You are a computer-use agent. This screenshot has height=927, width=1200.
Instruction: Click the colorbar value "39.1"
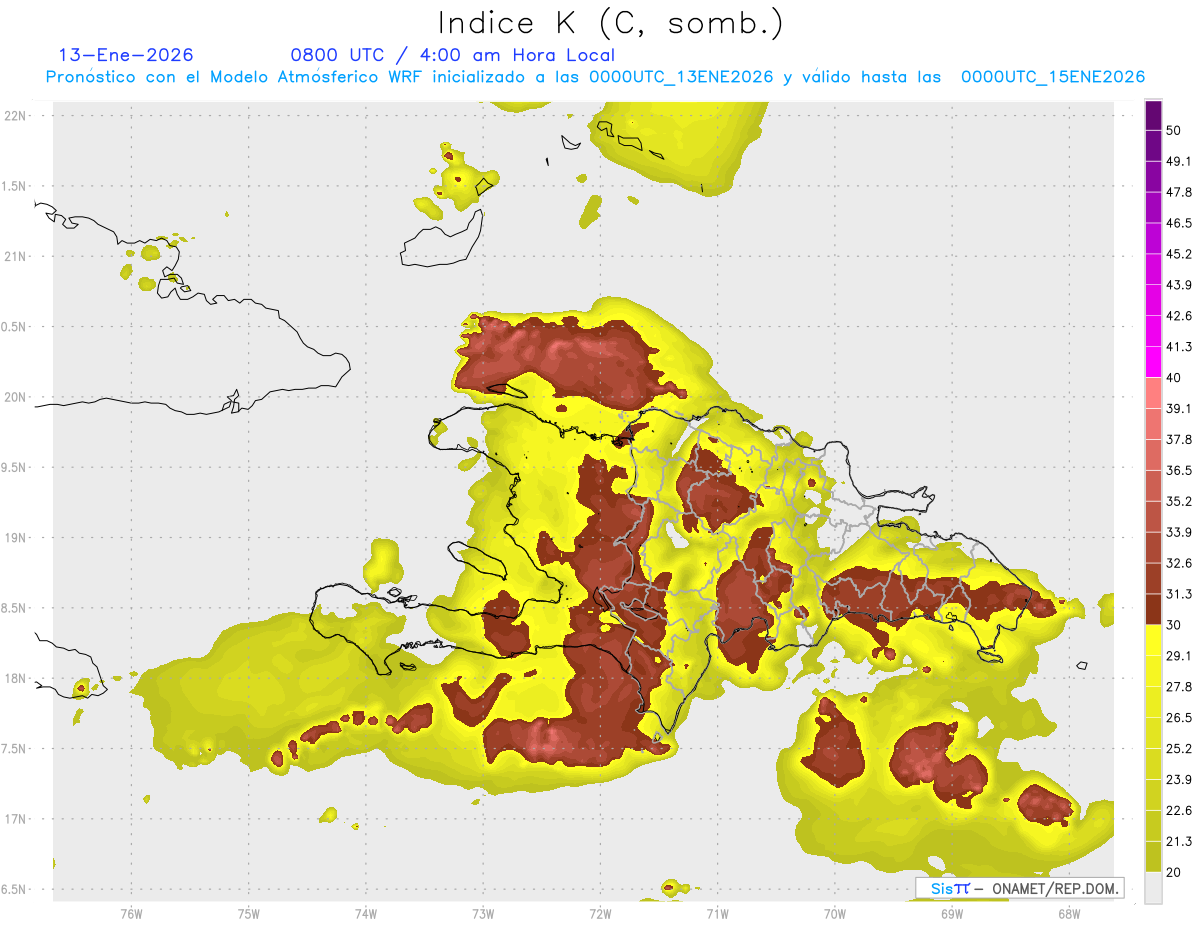[x=1179, y=409]
